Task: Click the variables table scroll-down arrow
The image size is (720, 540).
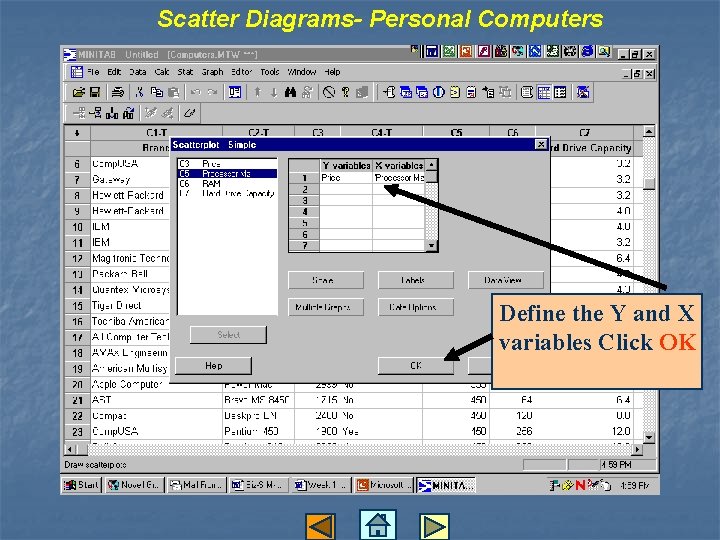Action: click(431, 246)
